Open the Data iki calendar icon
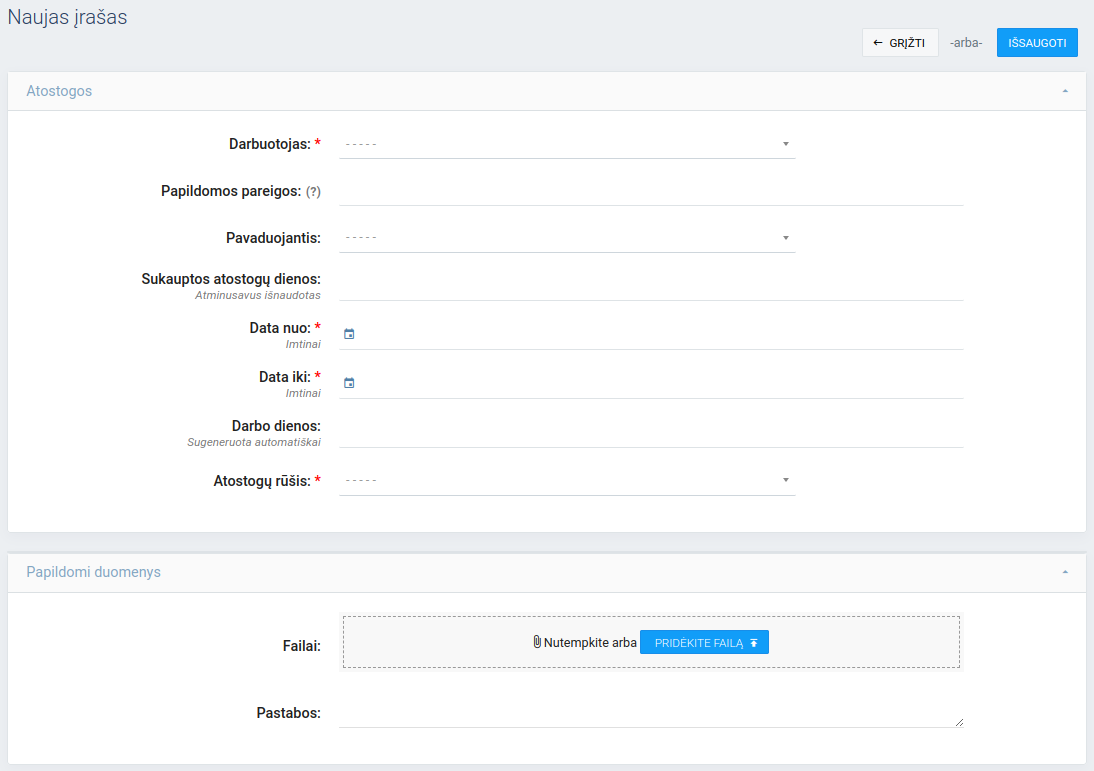This screenshot has height=771, width=1094. click(x=349, y=383)
